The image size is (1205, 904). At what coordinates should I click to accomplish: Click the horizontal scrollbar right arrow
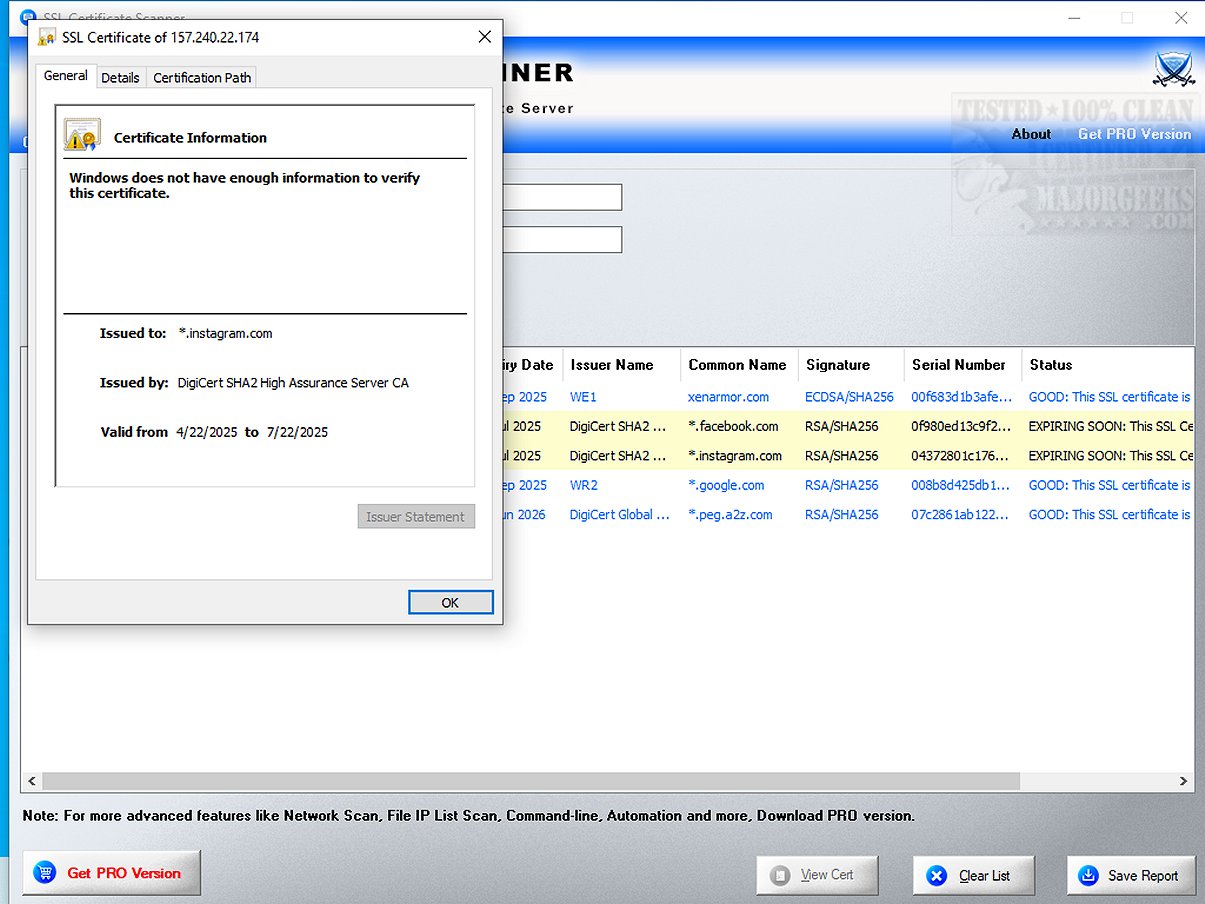(1184, 781)
